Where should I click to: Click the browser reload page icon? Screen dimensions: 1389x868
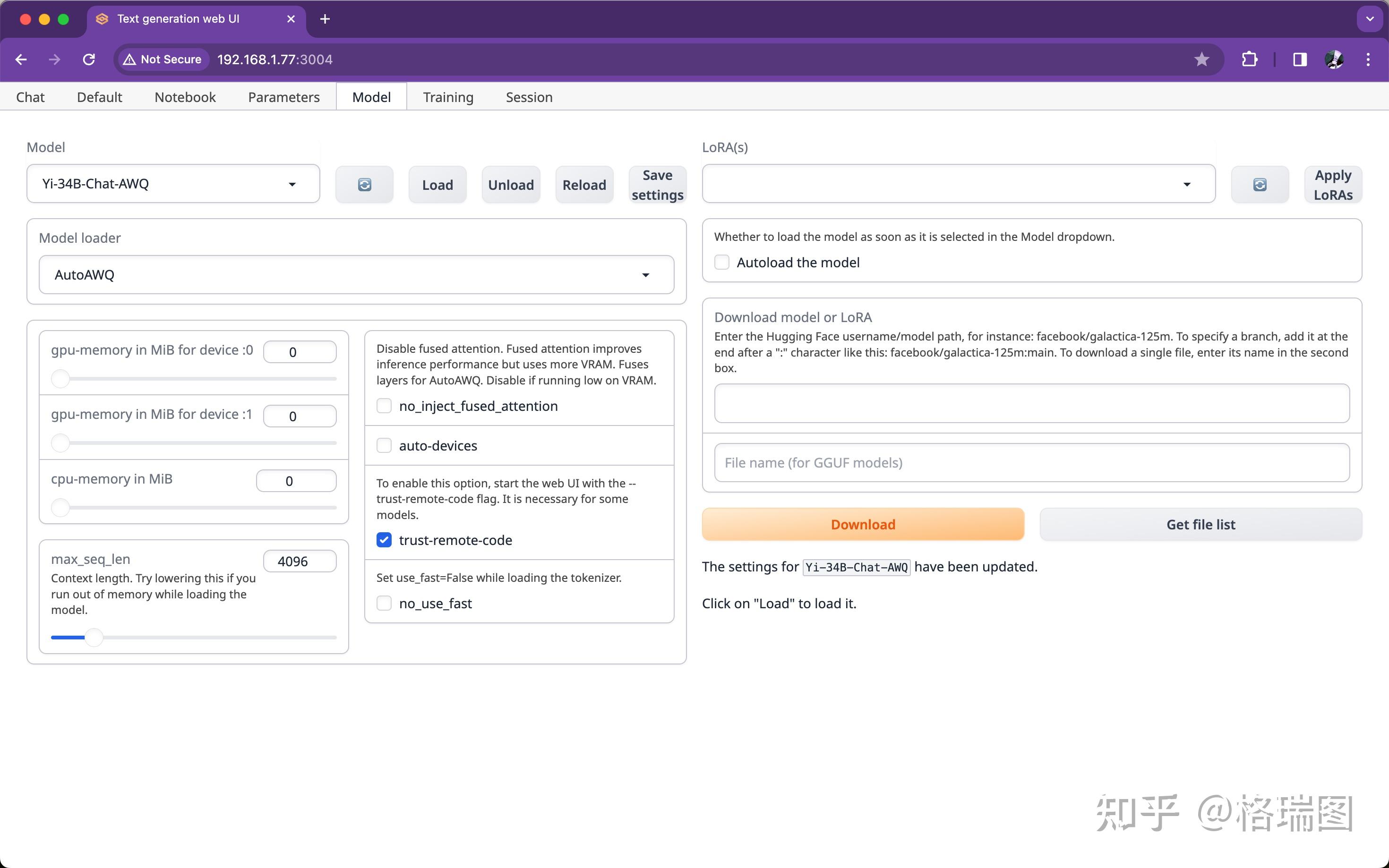click(x=89, y=59)
